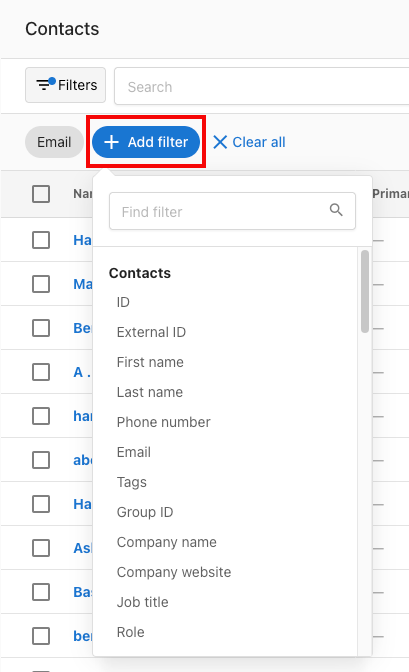Select Group ID filter option

tap(145, 512)
